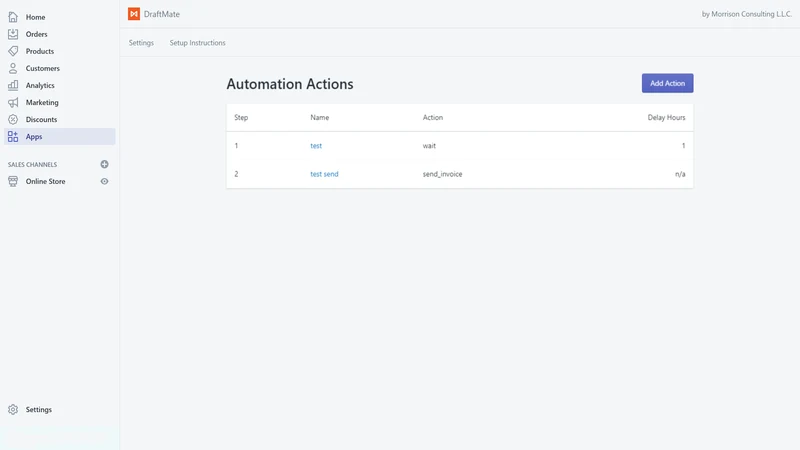Viewport: 800px width, 450px height.
Task: Click the 'by Morrison Consulting L.L.C.' text
Action: [x=746, y=14]
